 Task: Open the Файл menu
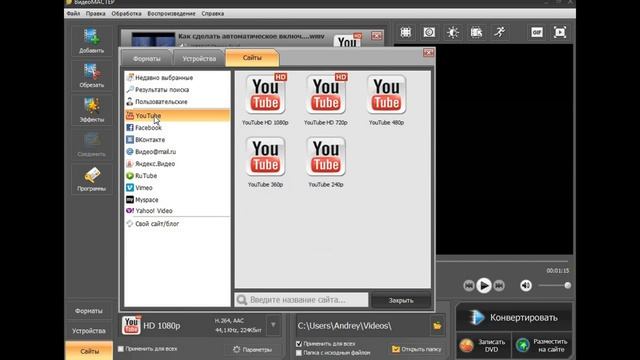(73, 13)
